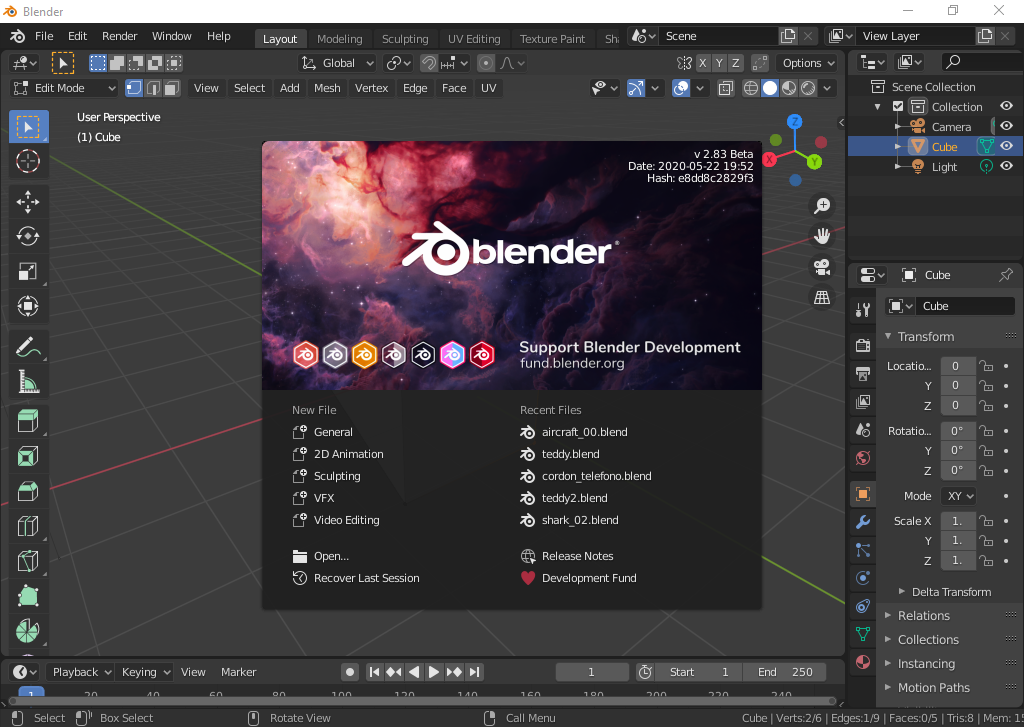
Task: Click the pan view hand icon
Action: 822,236
